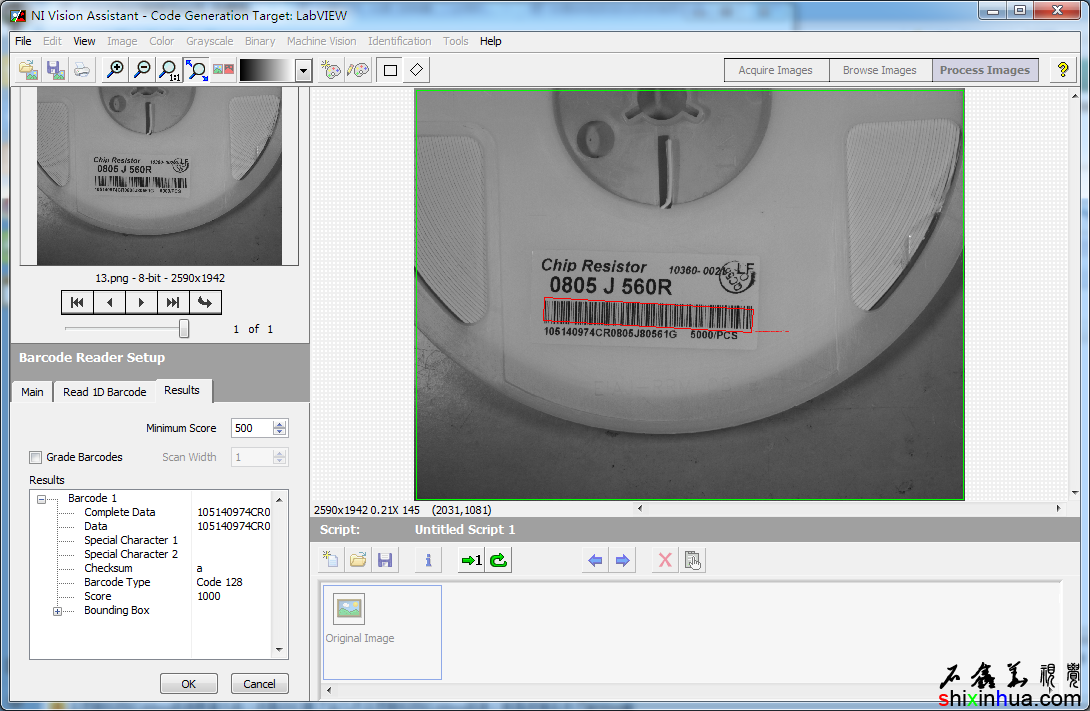Click the Zoom to Fit icon
Viewport: 1090px width, 711px height.
pyautogui.click(x=197, y=70)
